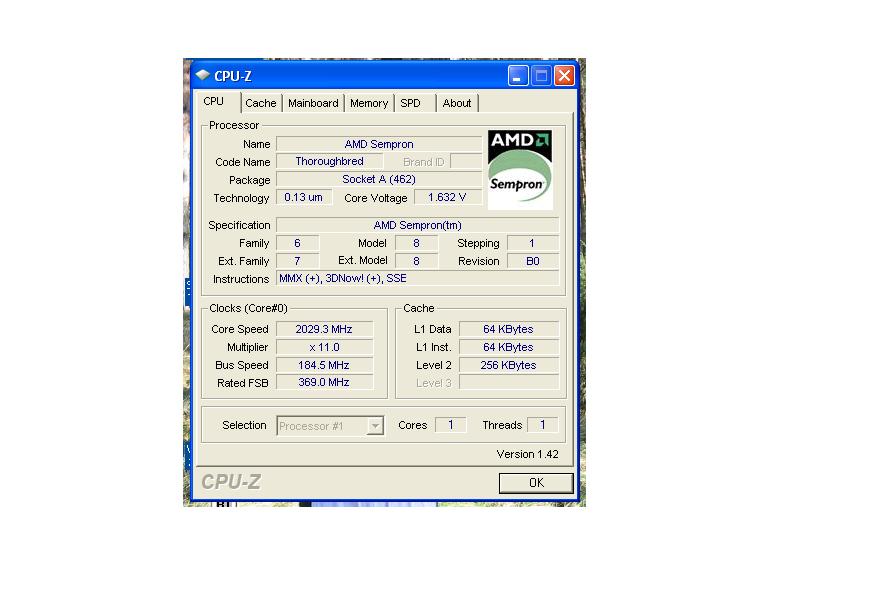This screenshot has width=894, height=591.
Task: Click the Revision value B0
Action: coord(533,261)
